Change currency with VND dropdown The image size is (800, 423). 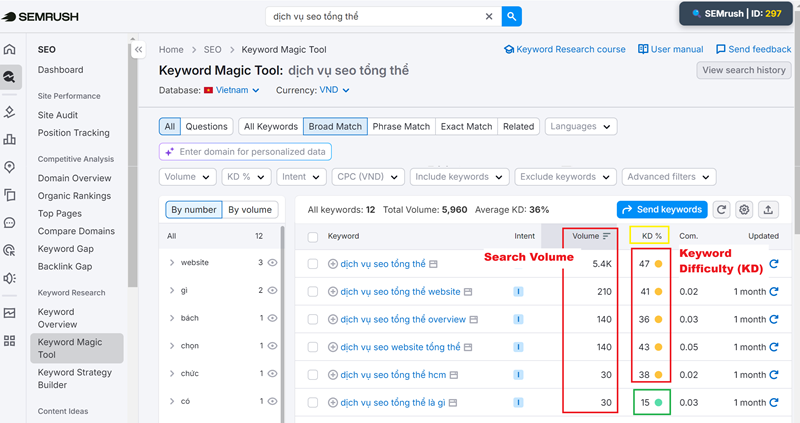pos(334,90)
